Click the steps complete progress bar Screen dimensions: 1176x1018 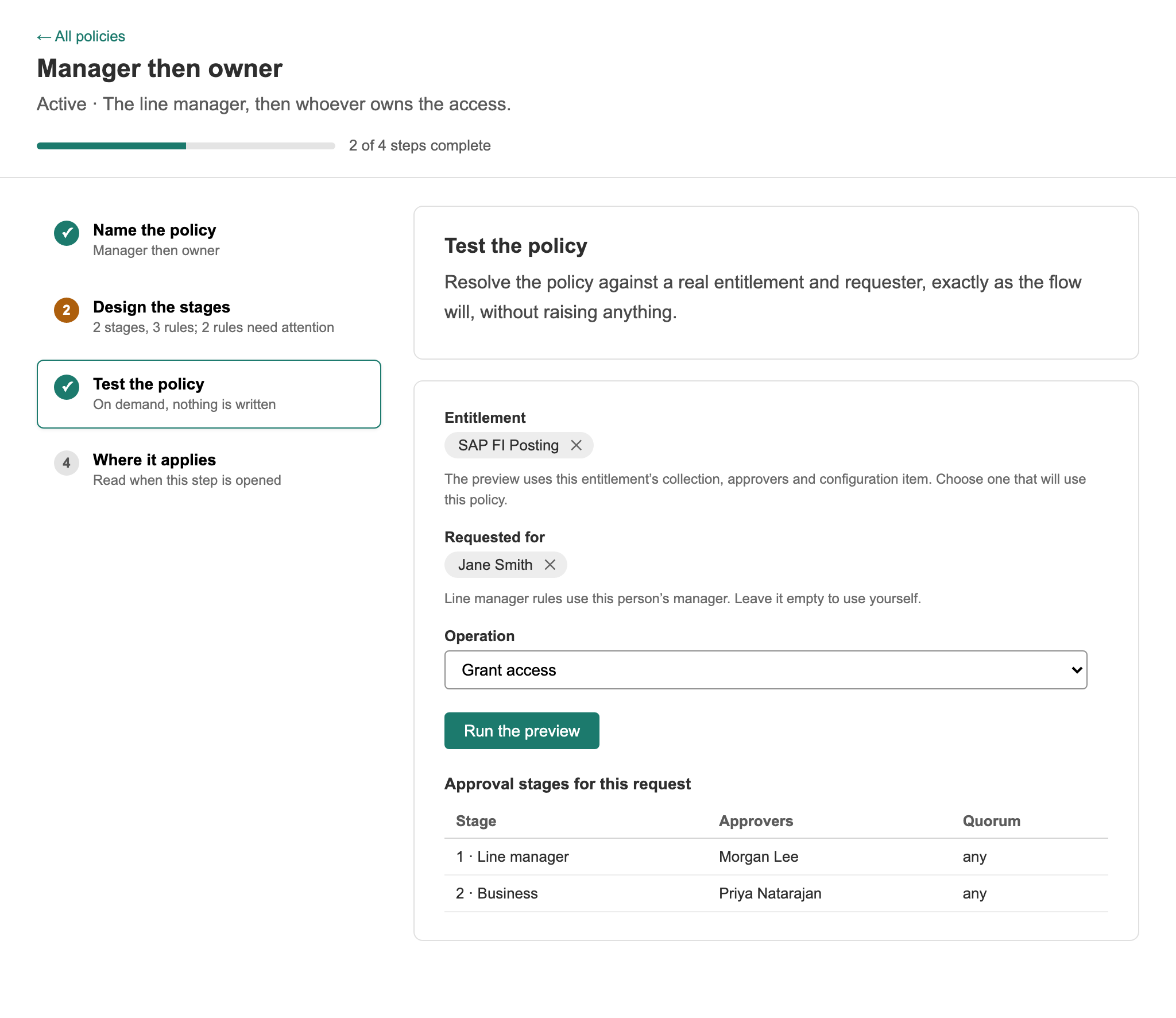(186, 146)
